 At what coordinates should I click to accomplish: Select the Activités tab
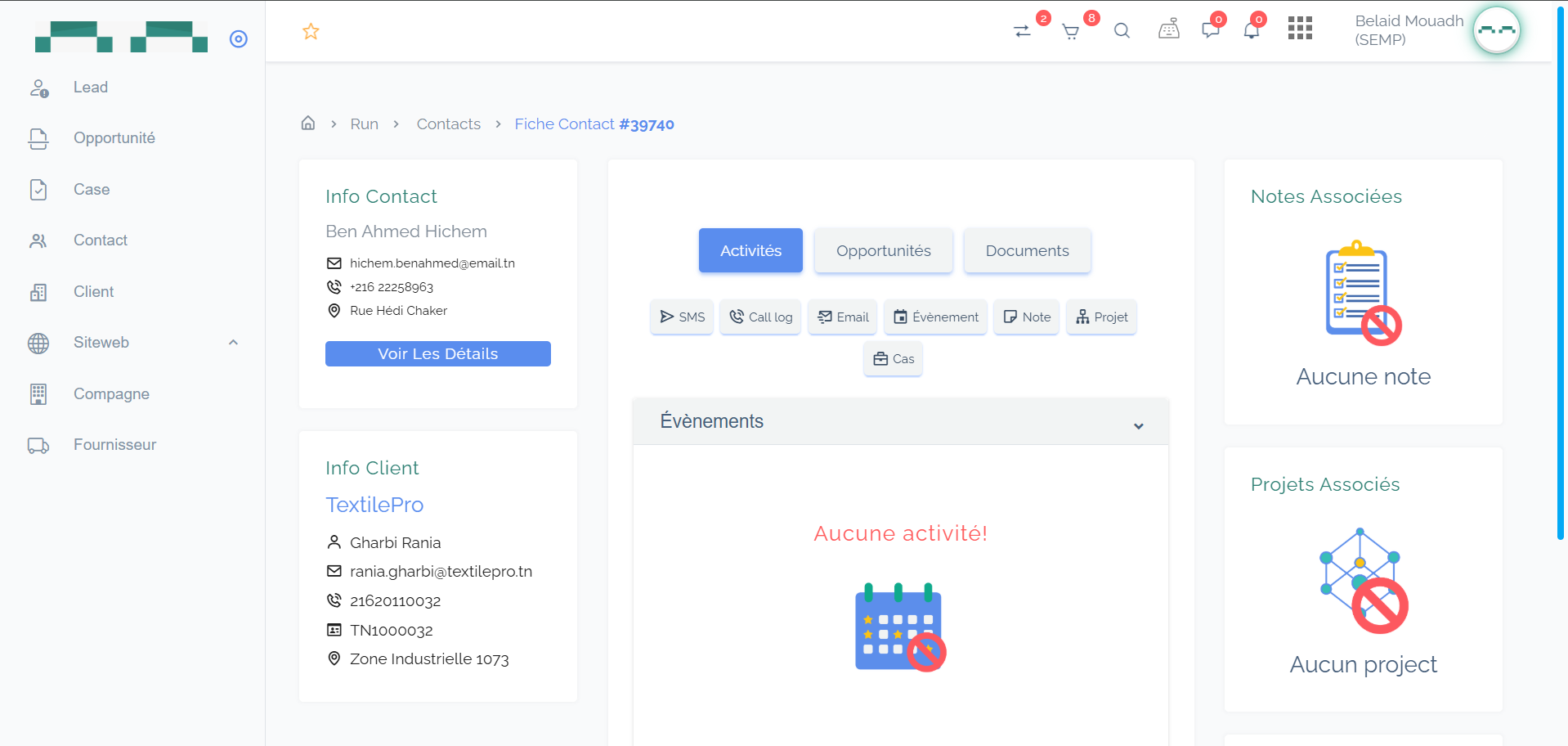coord(750,250)
